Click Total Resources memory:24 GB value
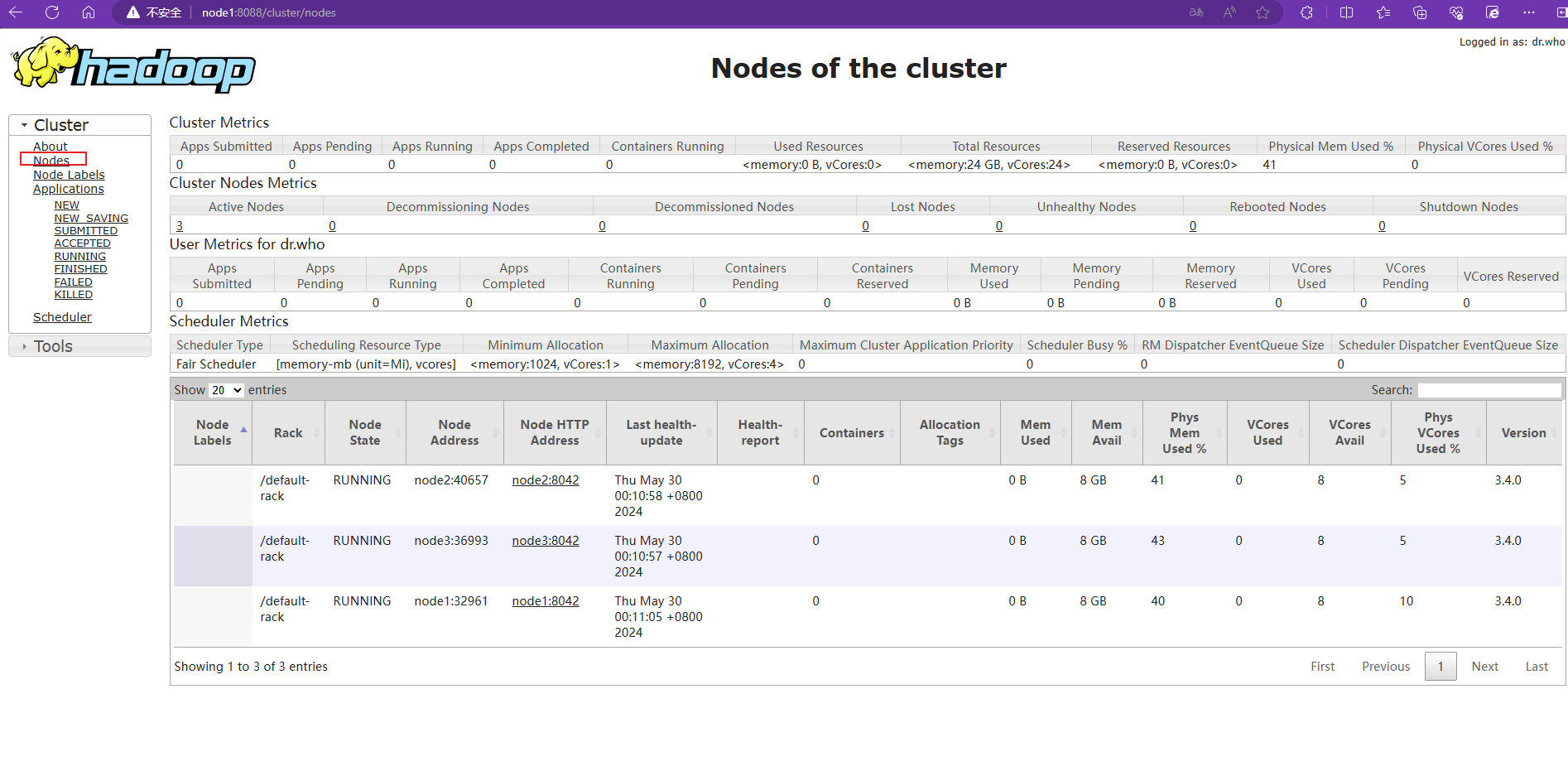The height and width of the screenshot is (771, 1568). (989, 165)
